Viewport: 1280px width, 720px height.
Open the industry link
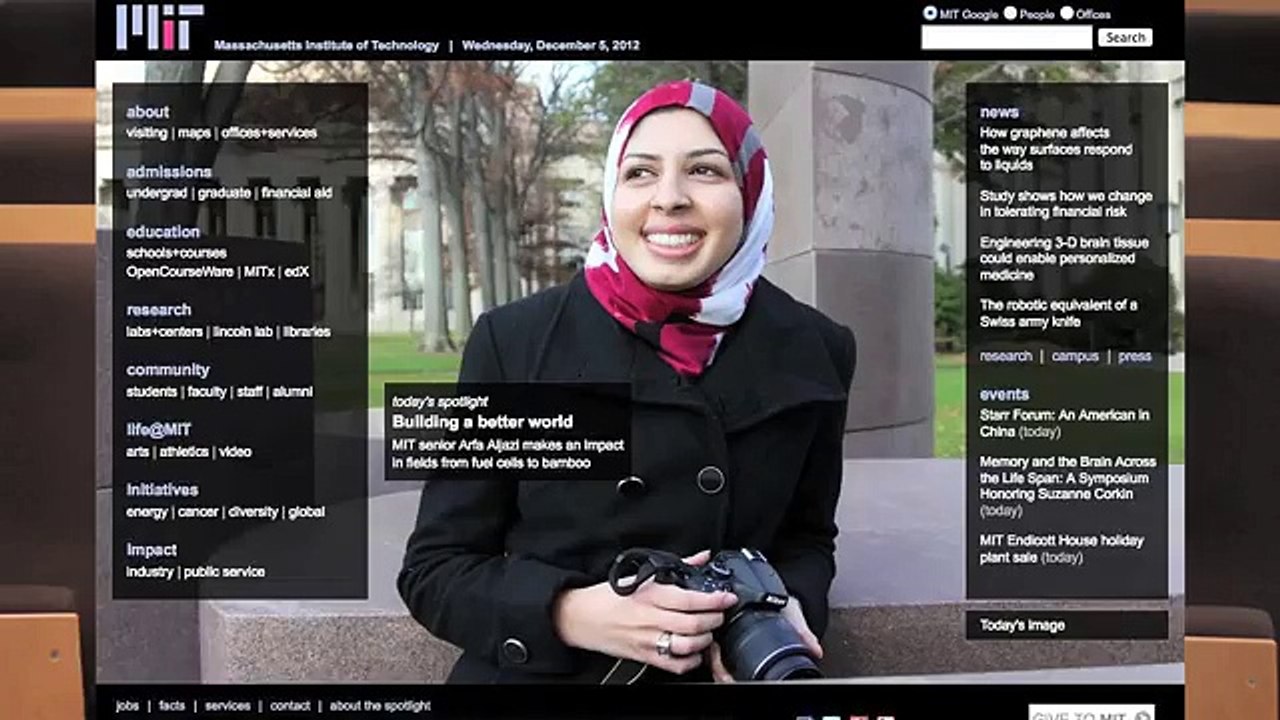tap(150, 572)
